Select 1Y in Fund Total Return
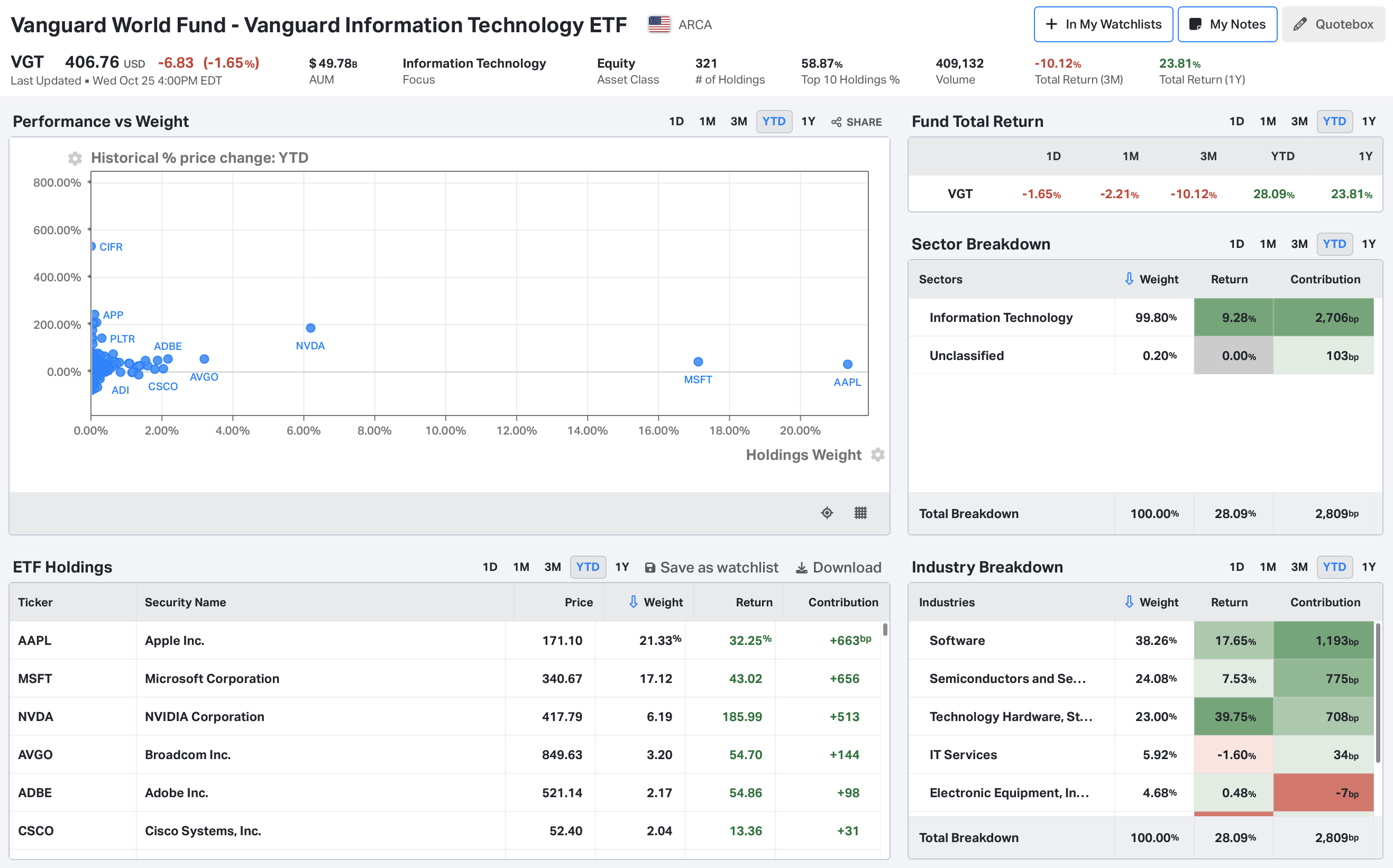1393x868 pixels. pyautogui.click(x=1369, y=121)
